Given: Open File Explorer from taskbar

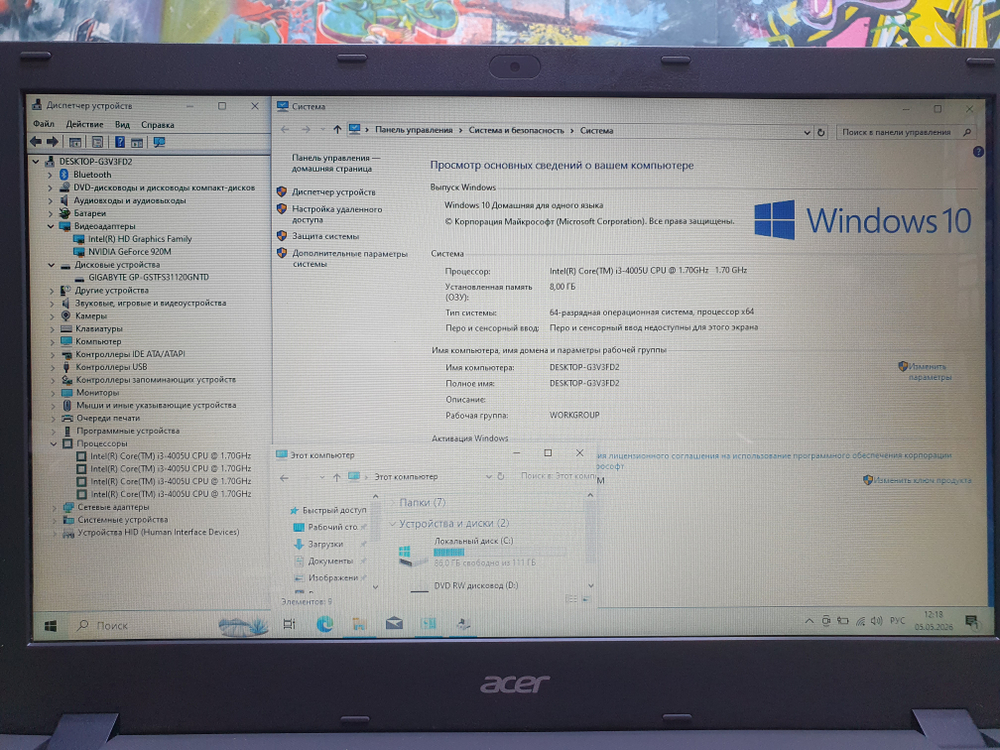Looking at the screenshot, I should click(359, 624).
